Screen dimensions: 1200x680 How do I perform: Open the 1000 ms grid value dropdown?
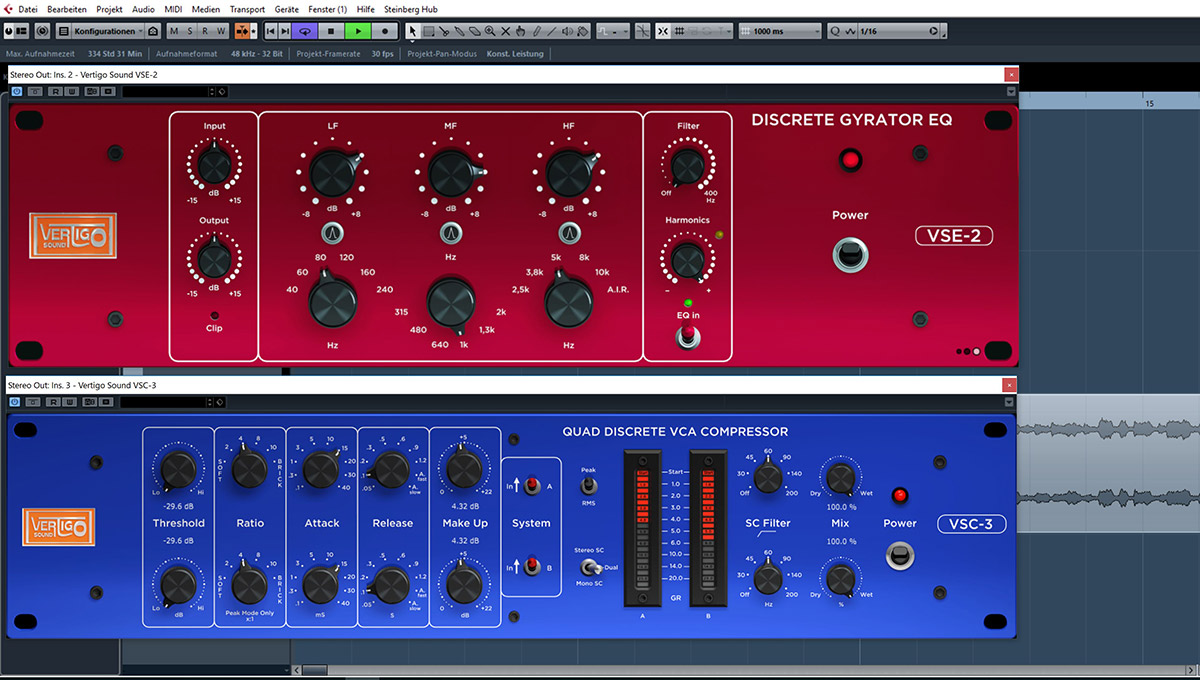(778, 31)
